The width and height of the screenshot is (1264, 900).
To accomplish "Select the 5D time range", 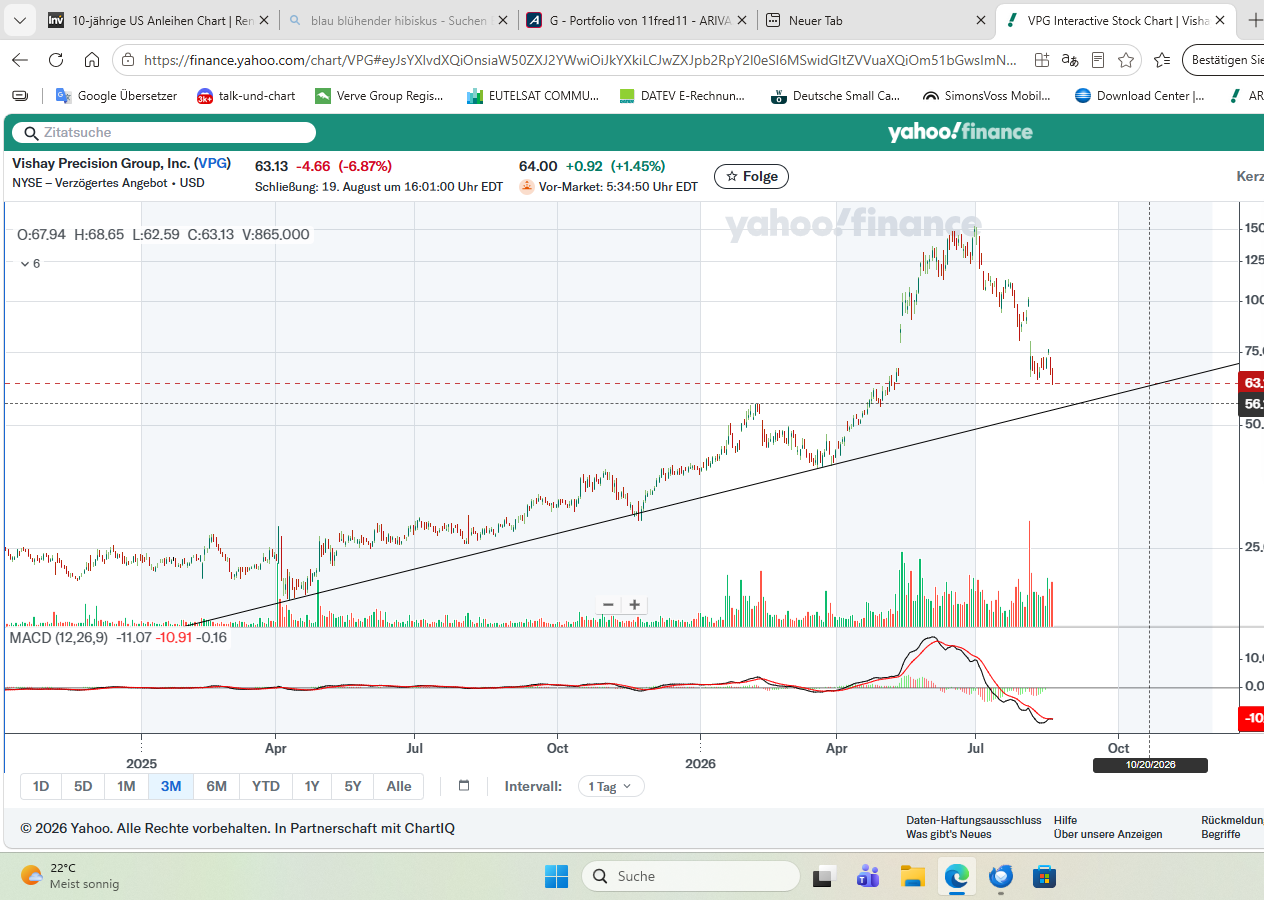I will [x=83, y=786].
